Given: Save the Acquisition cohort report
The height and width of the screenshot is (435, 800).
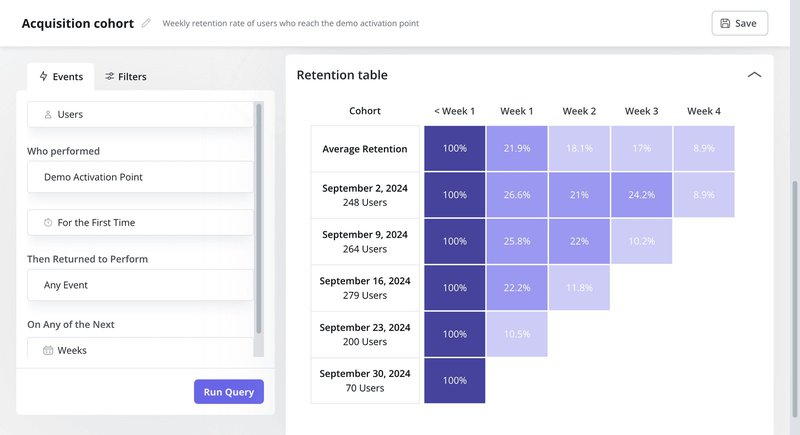Looking at the screenshot, I should click(x=739, y=23).
